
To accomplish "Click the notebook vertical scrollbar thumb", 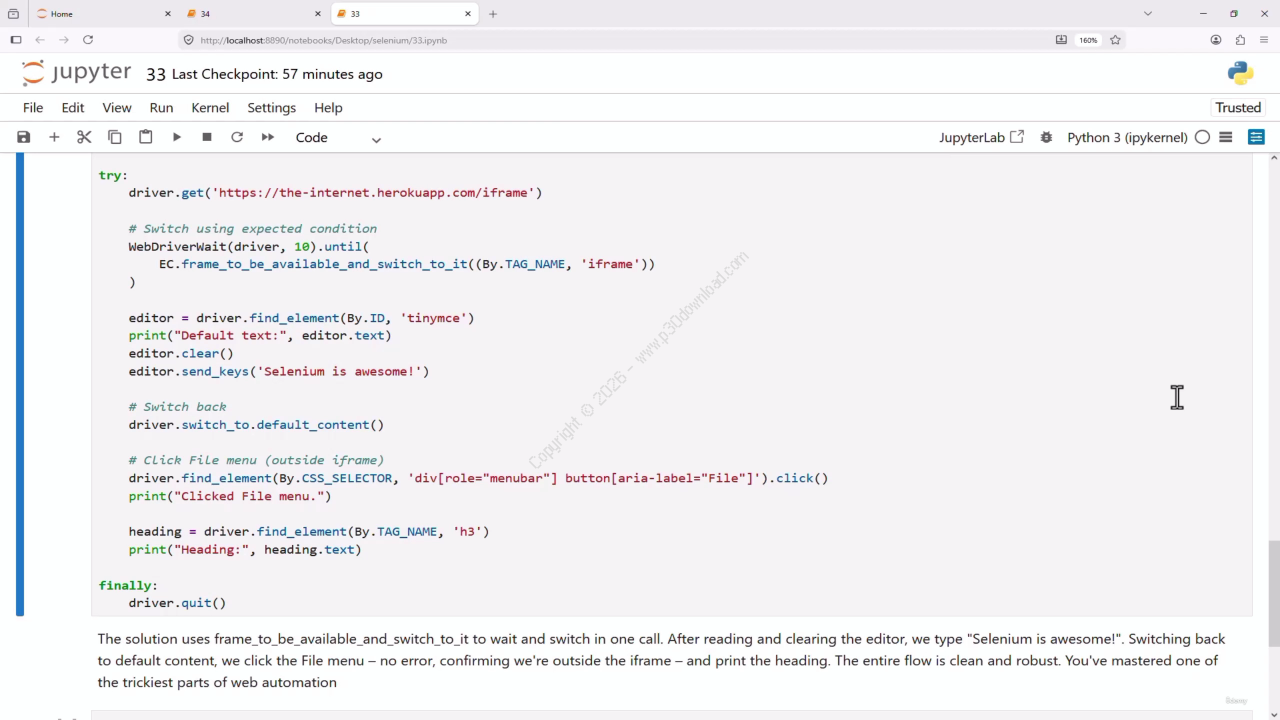I will pos(1274,595).
